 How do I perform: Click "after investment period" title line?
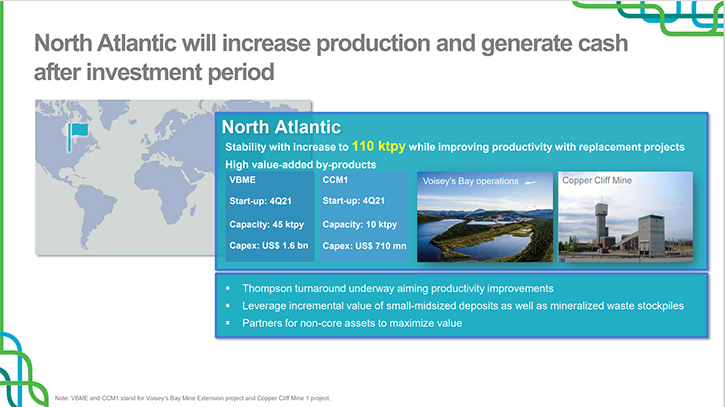[x=154, y=73]
